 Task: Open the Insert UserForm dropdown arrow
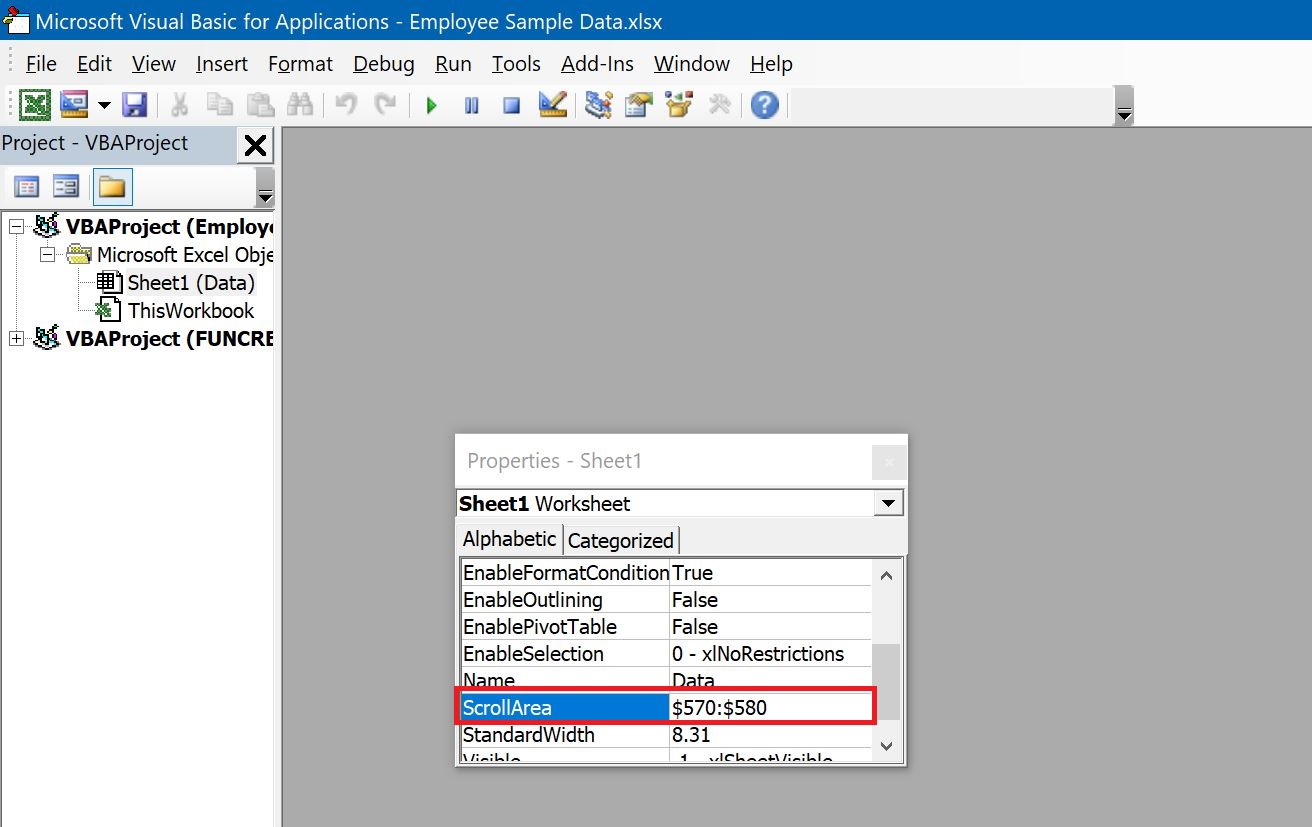tap(104, 105)
